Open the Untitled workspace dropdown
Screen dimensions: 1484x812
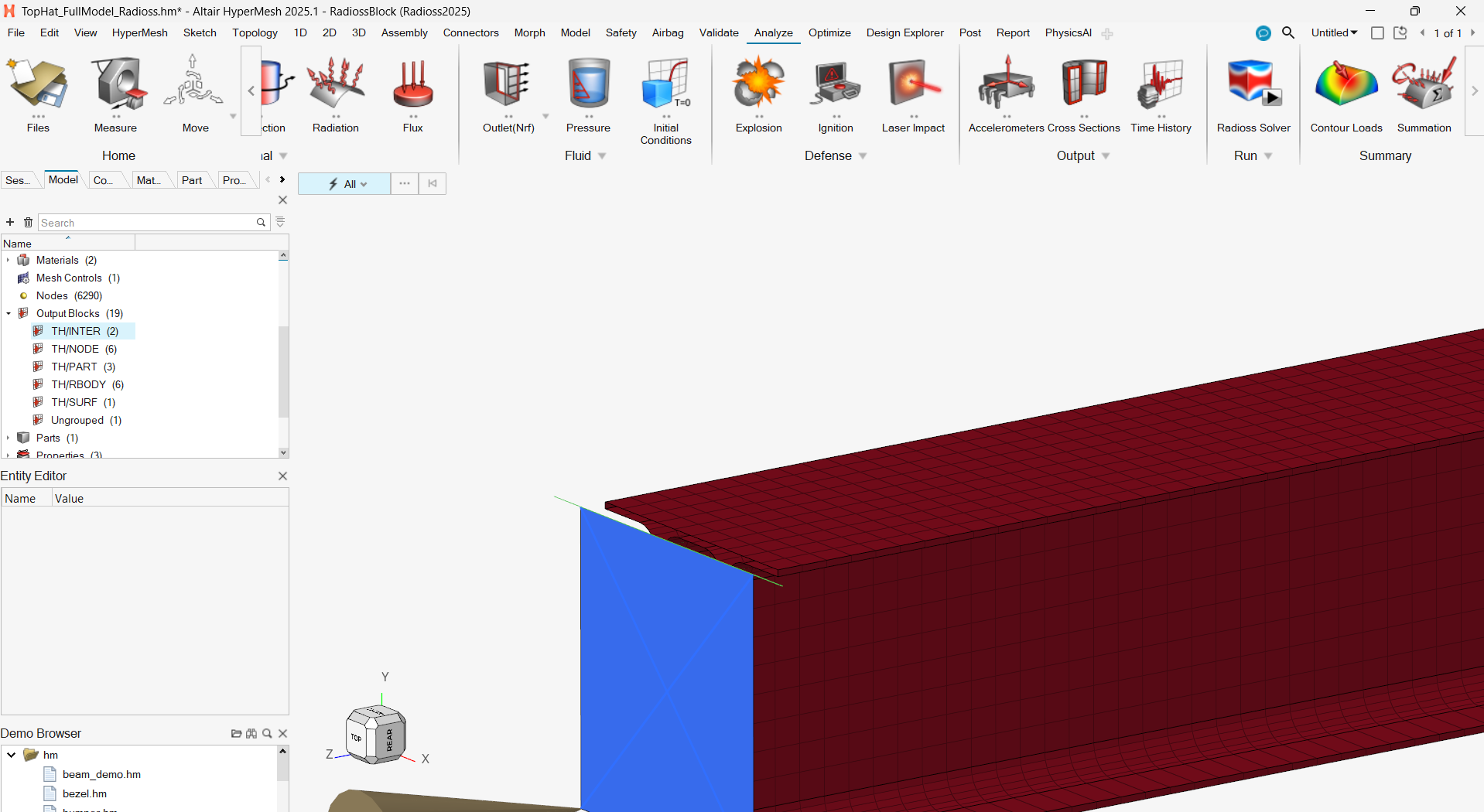[x=1334, y=32]
